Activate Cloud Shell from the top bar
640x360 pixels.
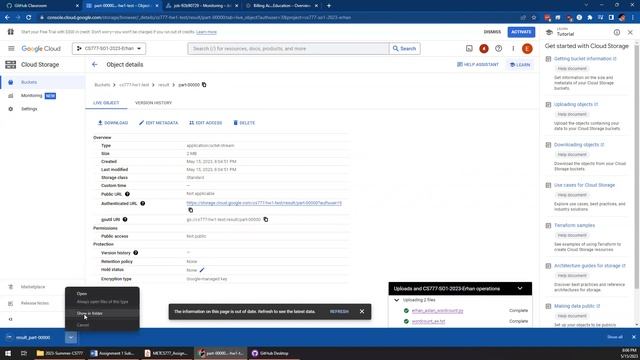coord(469,49)
